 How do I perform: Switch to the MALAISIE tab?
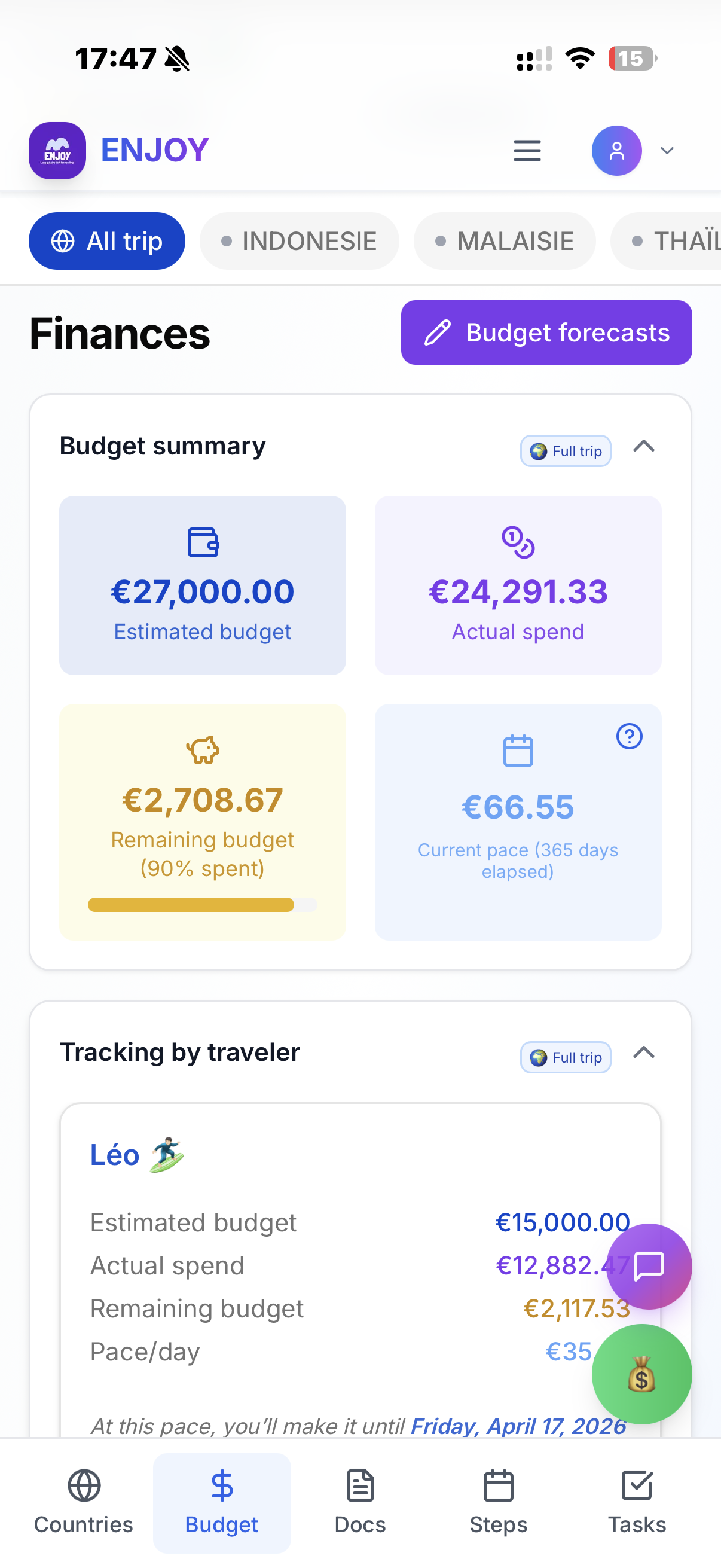pyautogui.click(x=505, y=241)
